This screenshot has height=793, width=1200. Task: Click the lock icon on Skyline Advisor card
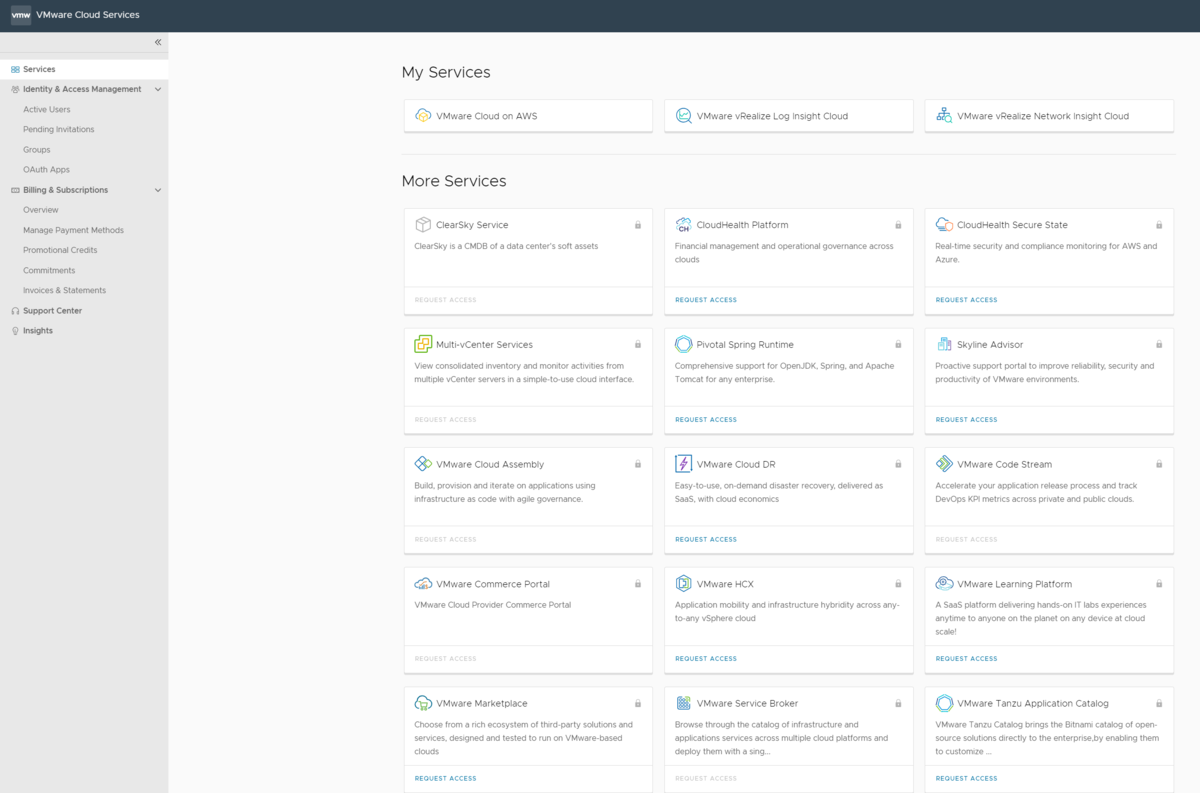[1159, 344]
